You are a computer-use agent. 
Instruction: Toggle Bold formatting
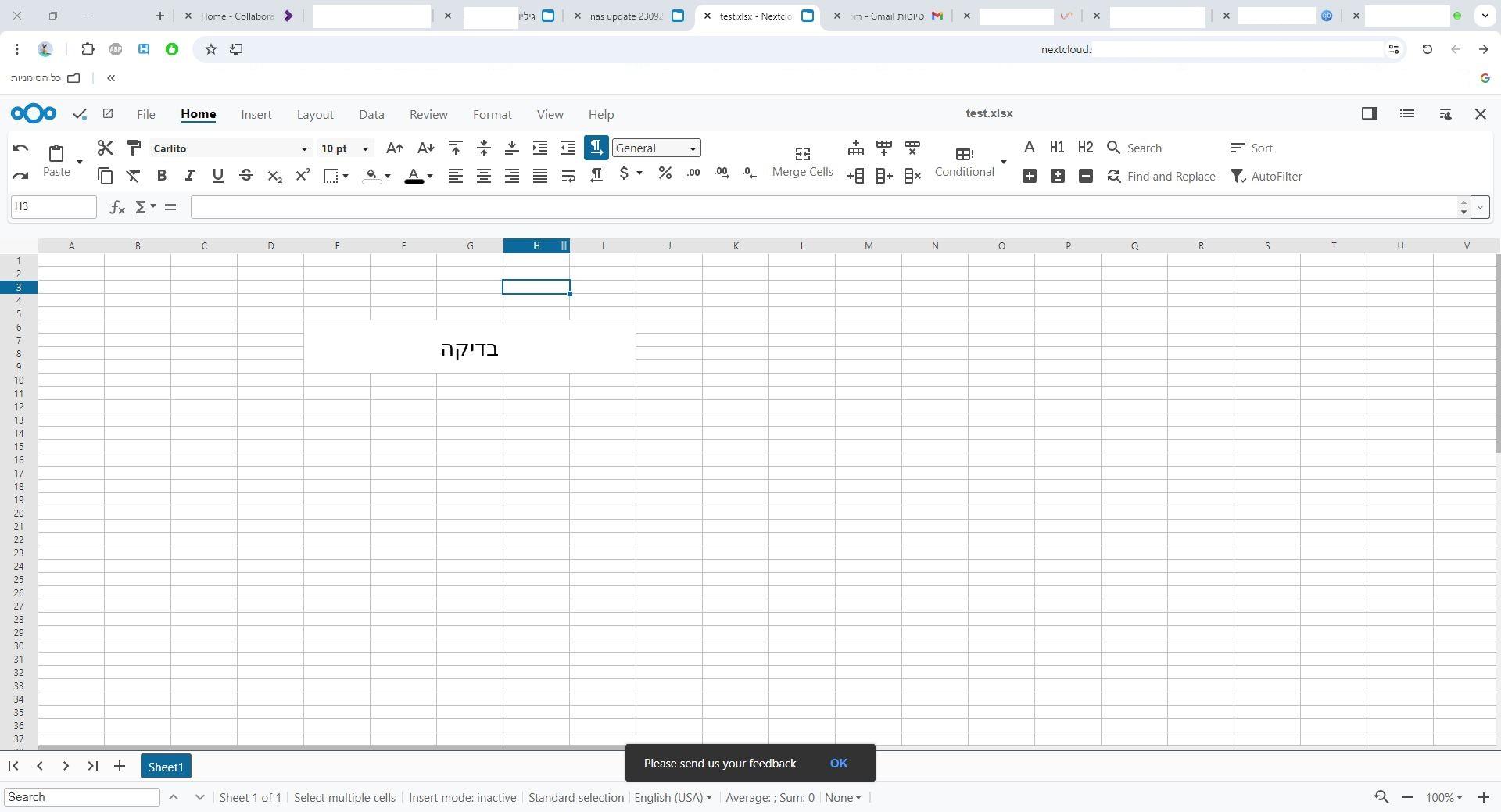tap(162, 176)
